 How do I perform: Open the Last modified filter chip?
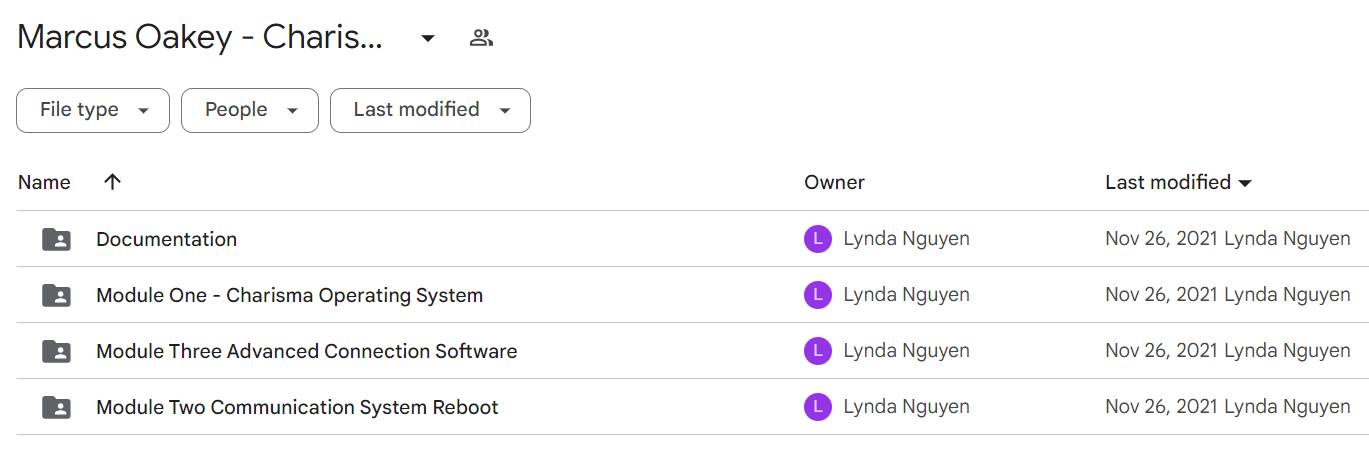[x=430, y=110]
